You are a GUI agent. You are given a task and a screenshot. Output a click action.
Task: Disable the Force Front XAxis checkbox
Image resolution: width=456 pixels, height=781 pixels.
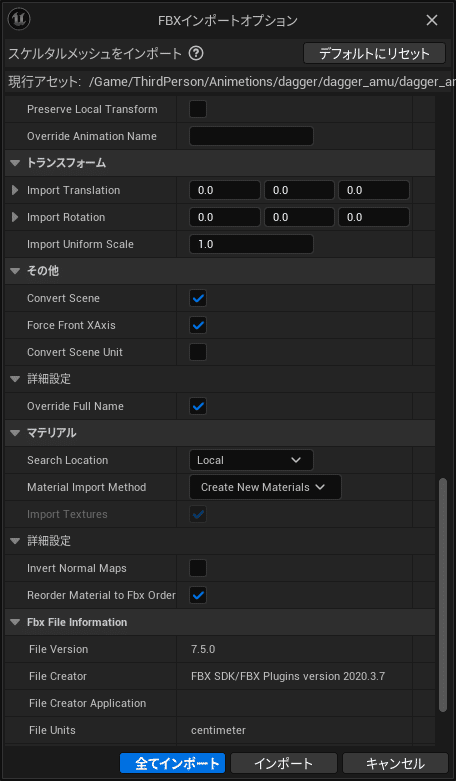tap(198, 325)
